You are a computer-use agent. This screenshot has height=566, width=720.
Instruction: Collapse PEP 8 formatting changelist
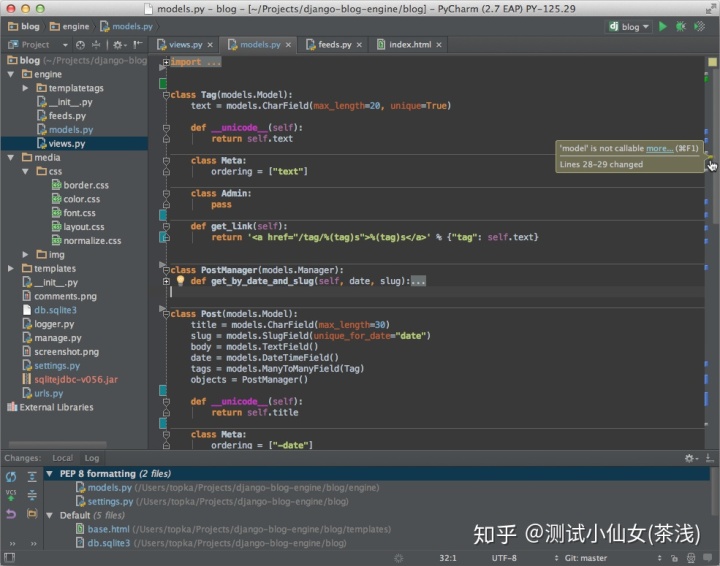50,474
